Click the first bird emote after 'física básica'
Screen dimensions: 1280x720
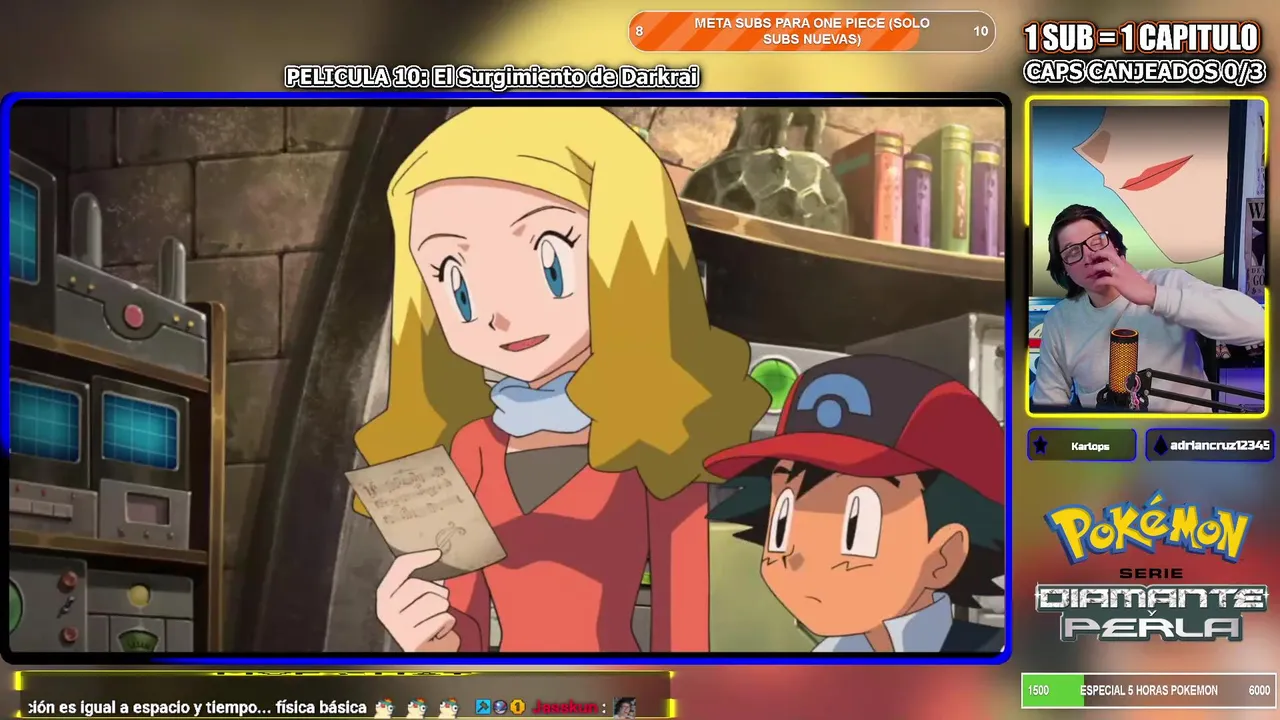384,707
